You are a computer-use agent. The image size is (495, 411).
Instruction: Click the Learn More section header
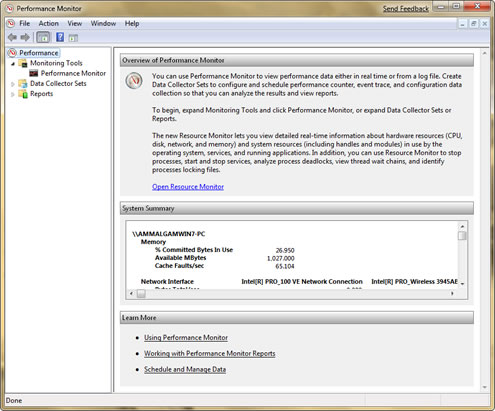coord(297,318)
